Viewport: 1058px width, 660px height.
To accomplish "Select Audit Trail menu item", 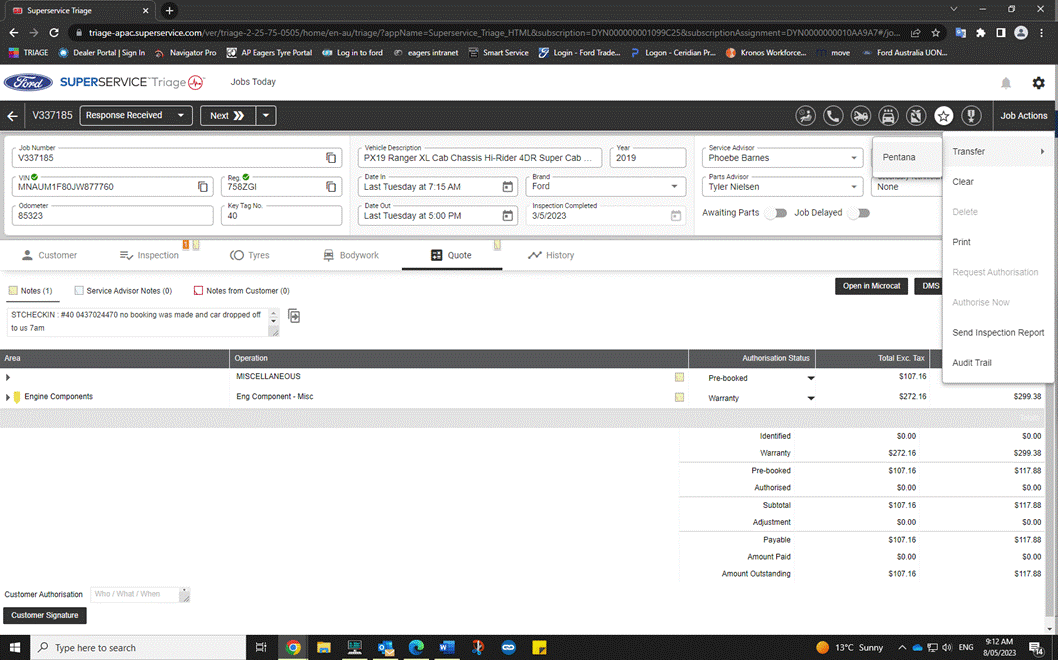I will click(x=998, y=362).
